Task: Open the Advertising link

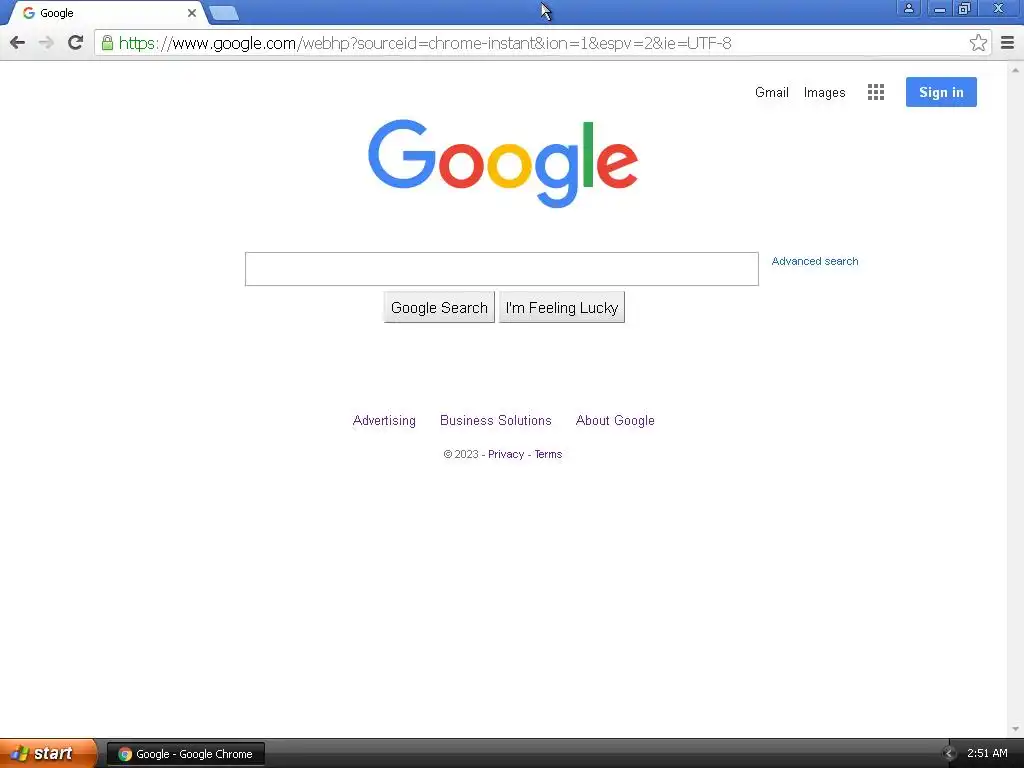Action: 384,421
